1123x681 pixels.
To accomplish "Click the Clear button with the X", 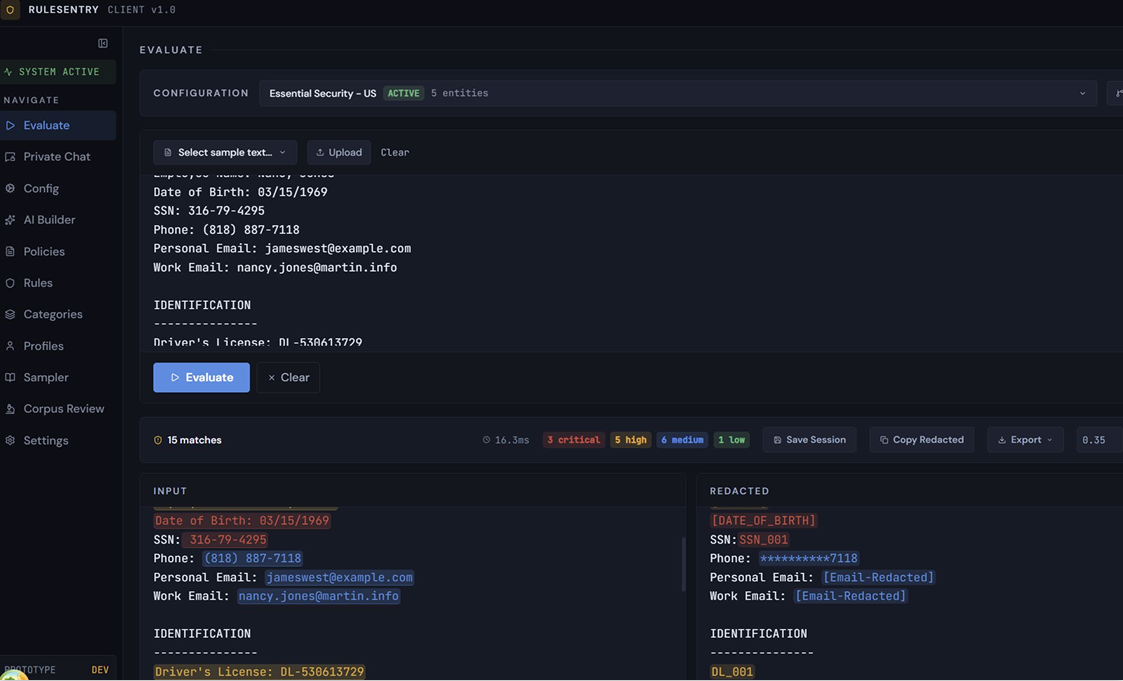I will click(x=288, y=377).
